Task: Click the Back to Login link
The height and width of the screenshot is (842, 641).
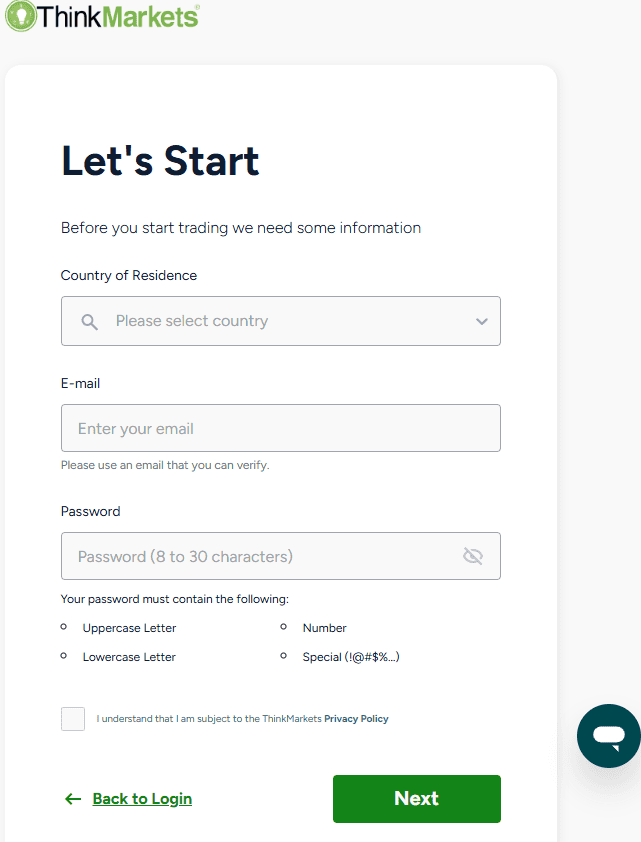Action: [x=141, y=799]
